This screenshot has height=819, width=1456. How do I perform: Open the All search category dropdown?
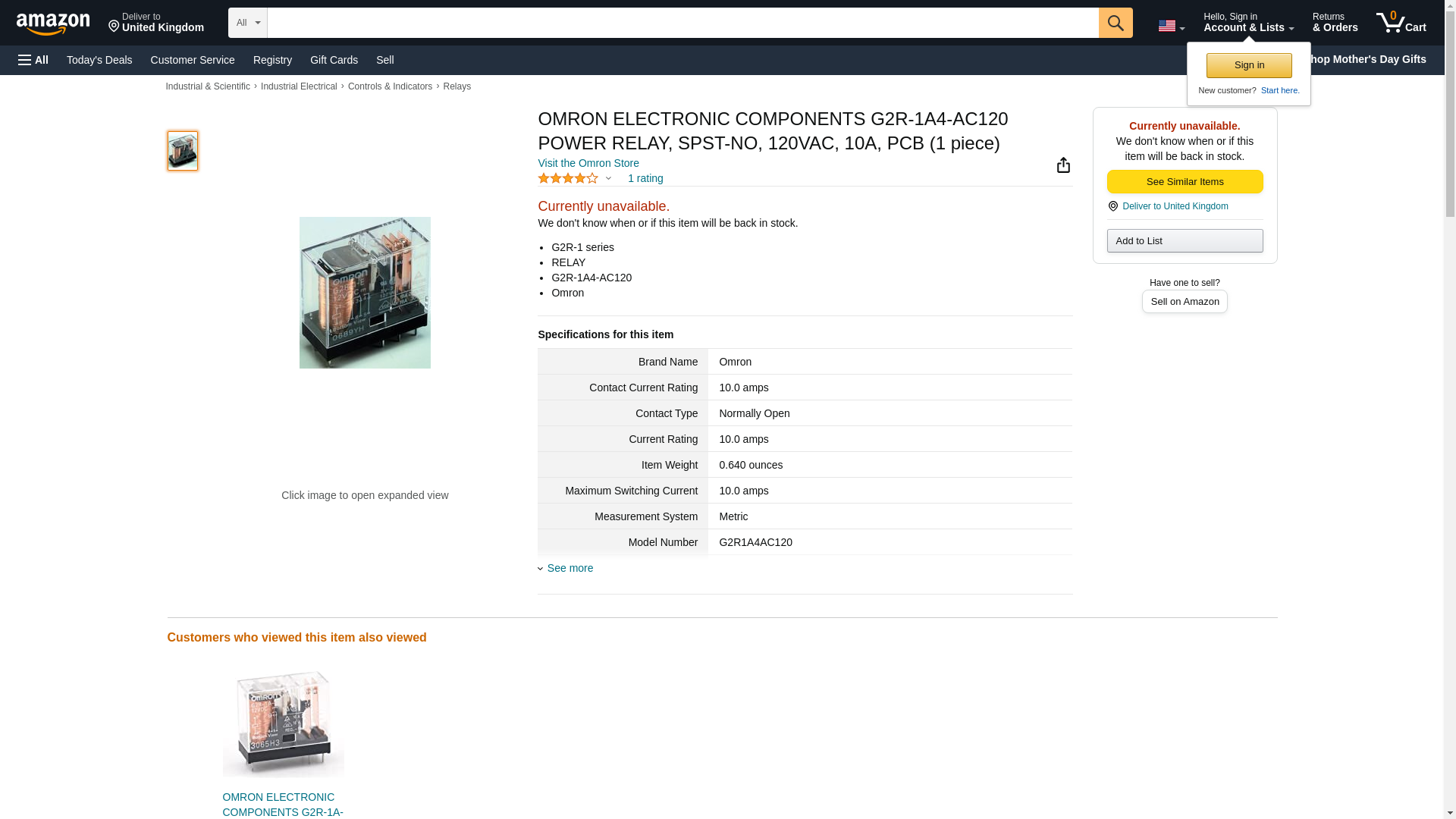[x=247, y=23]
